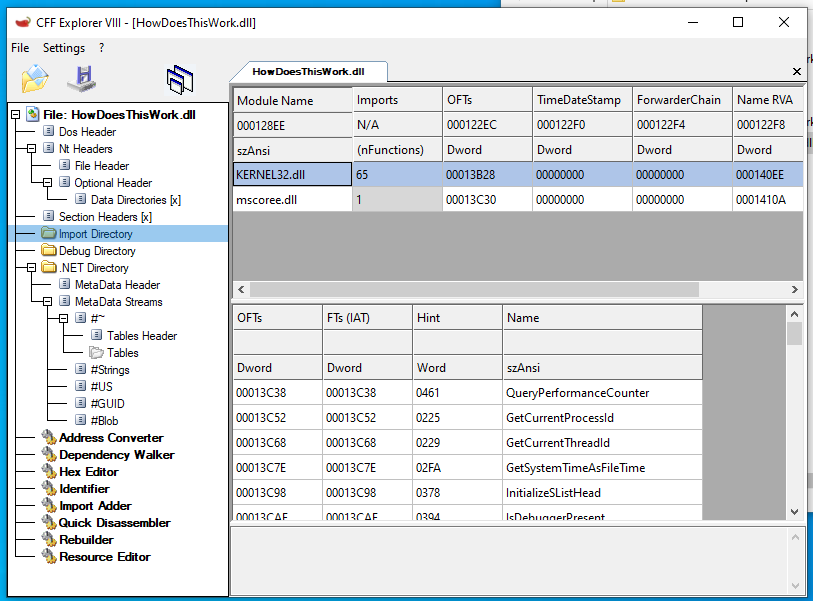
Task: Click the Nt Headers page icon
Action: click(49, 148)
